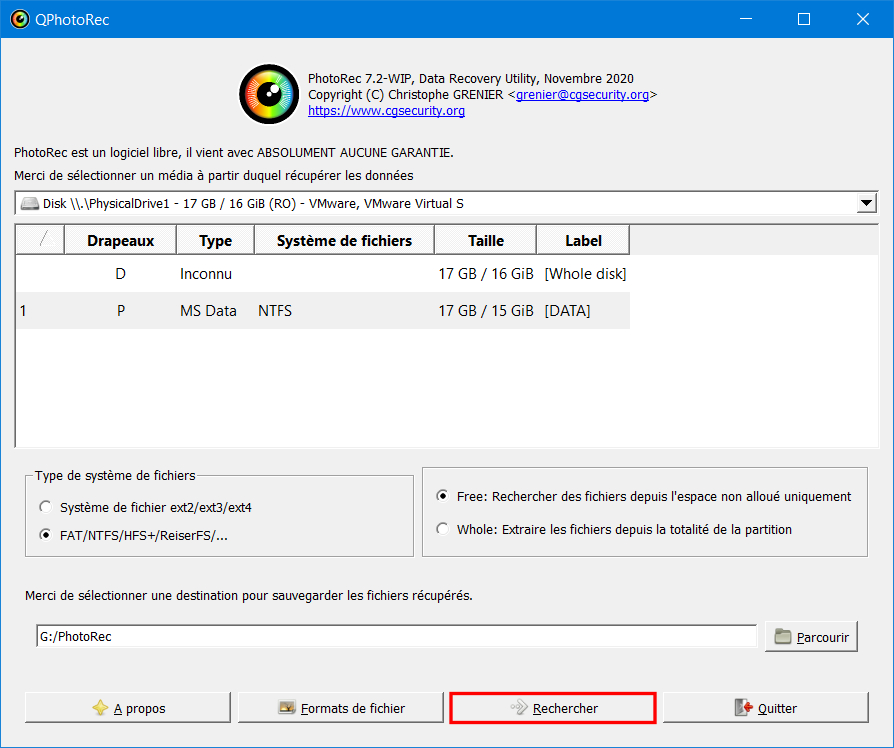The width and height of the screenshot is (894, 748).
Task: Sort by Drapeaux column header
Action: point(120,241)
